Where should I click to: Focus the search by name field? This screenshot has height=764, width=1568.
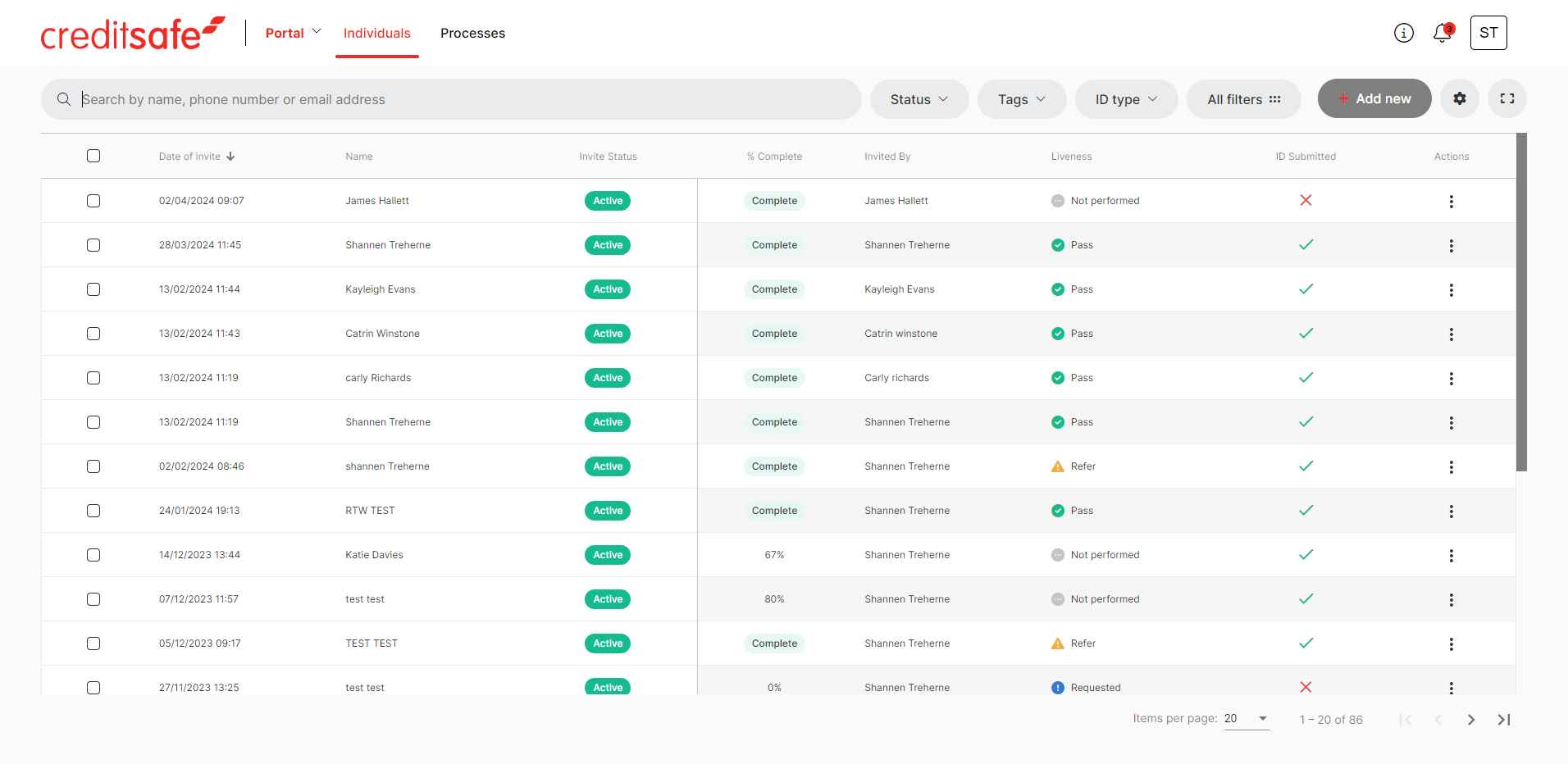[x=451, y=99]
